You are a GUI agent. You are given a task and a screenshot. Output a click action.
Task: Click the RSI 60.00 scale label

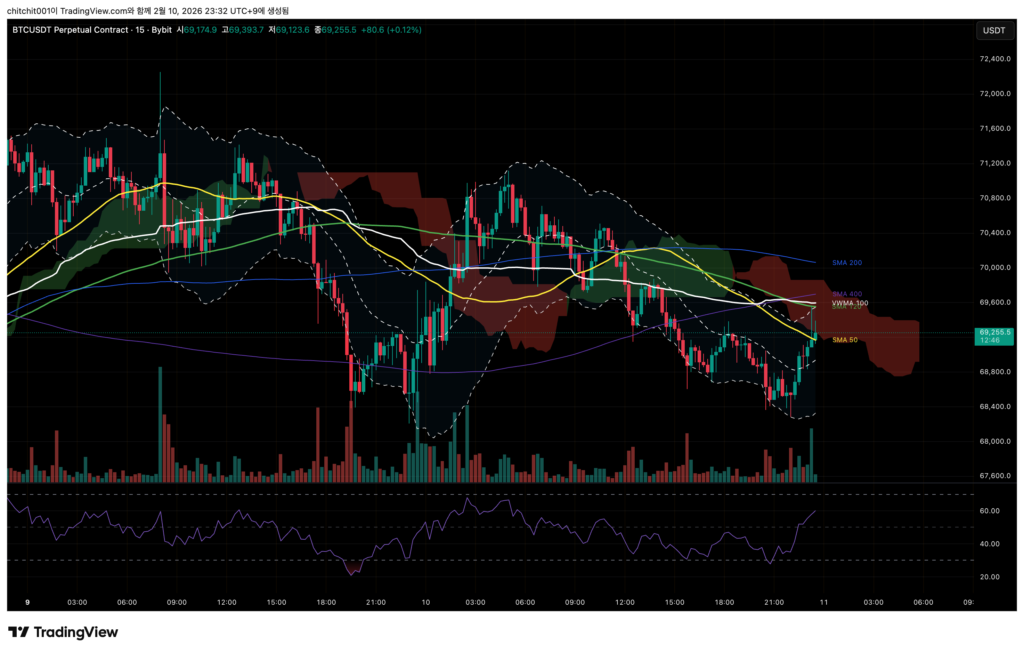(x=990, y=511)
